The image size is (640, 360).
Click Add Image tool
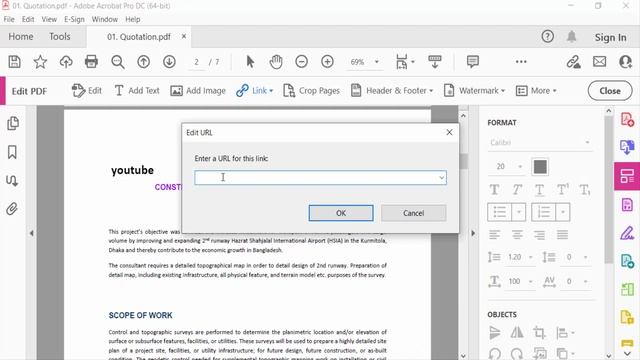click(198, 91)
